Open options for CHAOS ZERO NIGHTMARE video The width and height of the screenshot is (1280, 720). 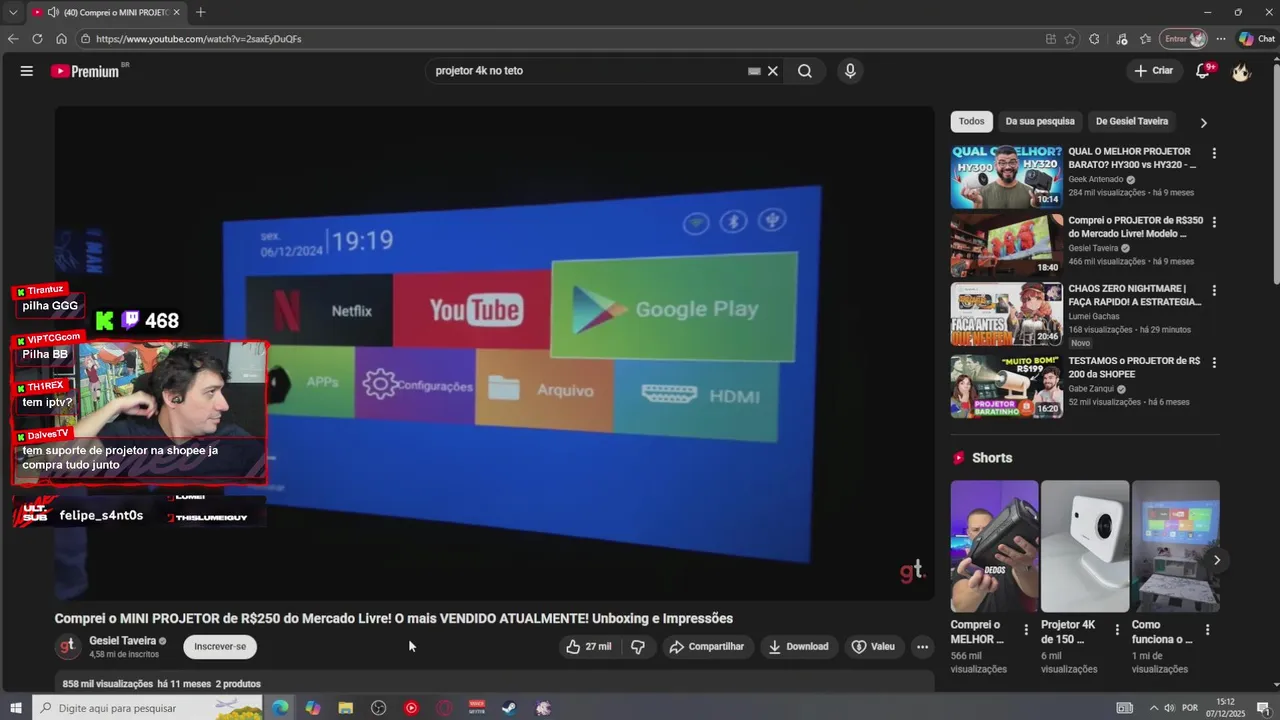coord(1214,291)
